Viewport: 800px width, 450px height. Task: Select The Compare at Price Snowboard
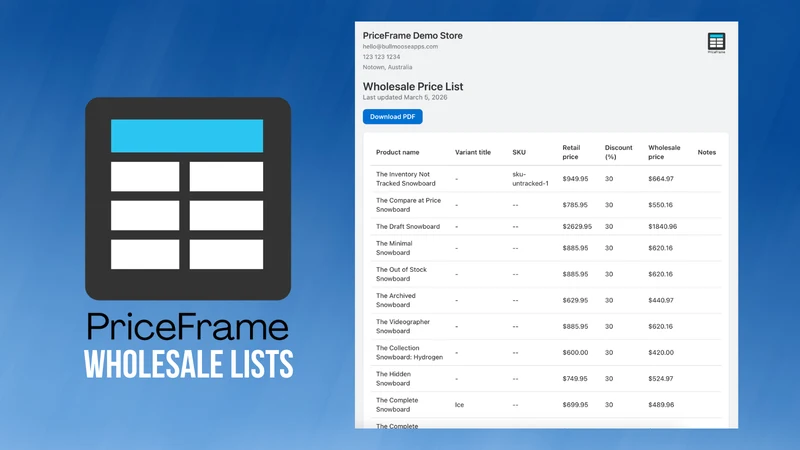click(408, 205)
